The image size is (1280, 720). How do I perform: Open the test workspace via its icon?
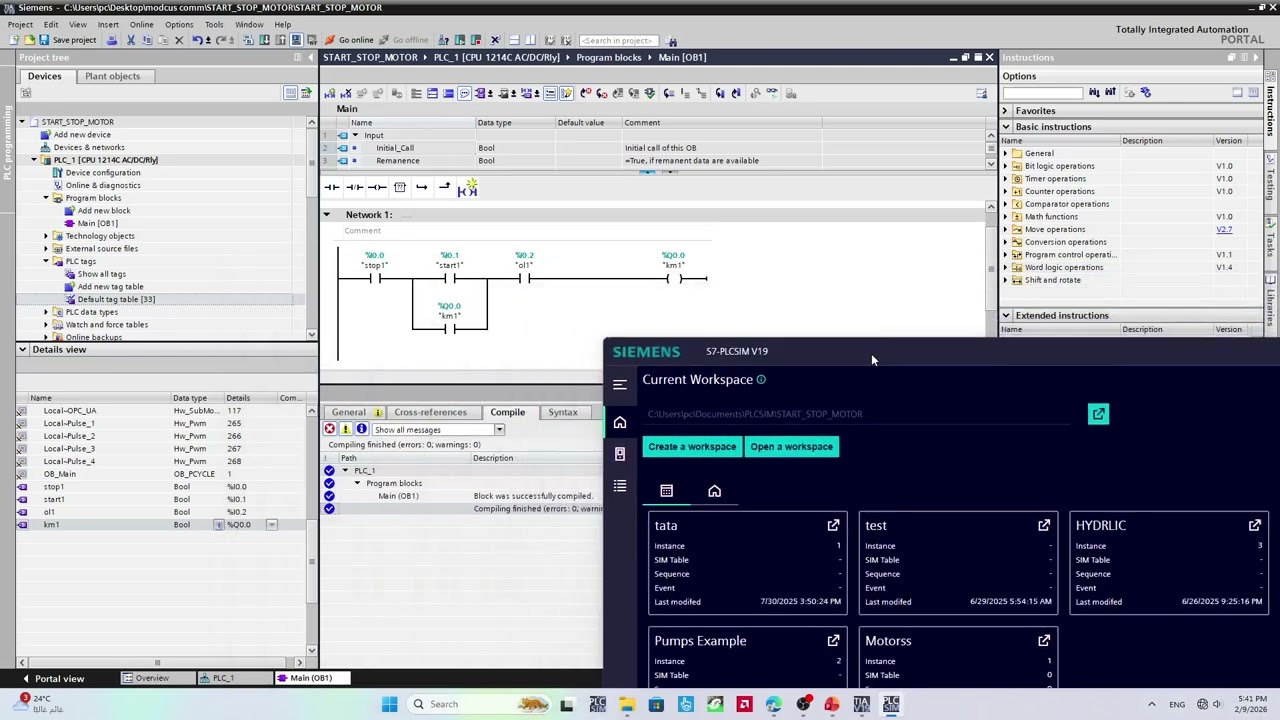point(1044,525)
